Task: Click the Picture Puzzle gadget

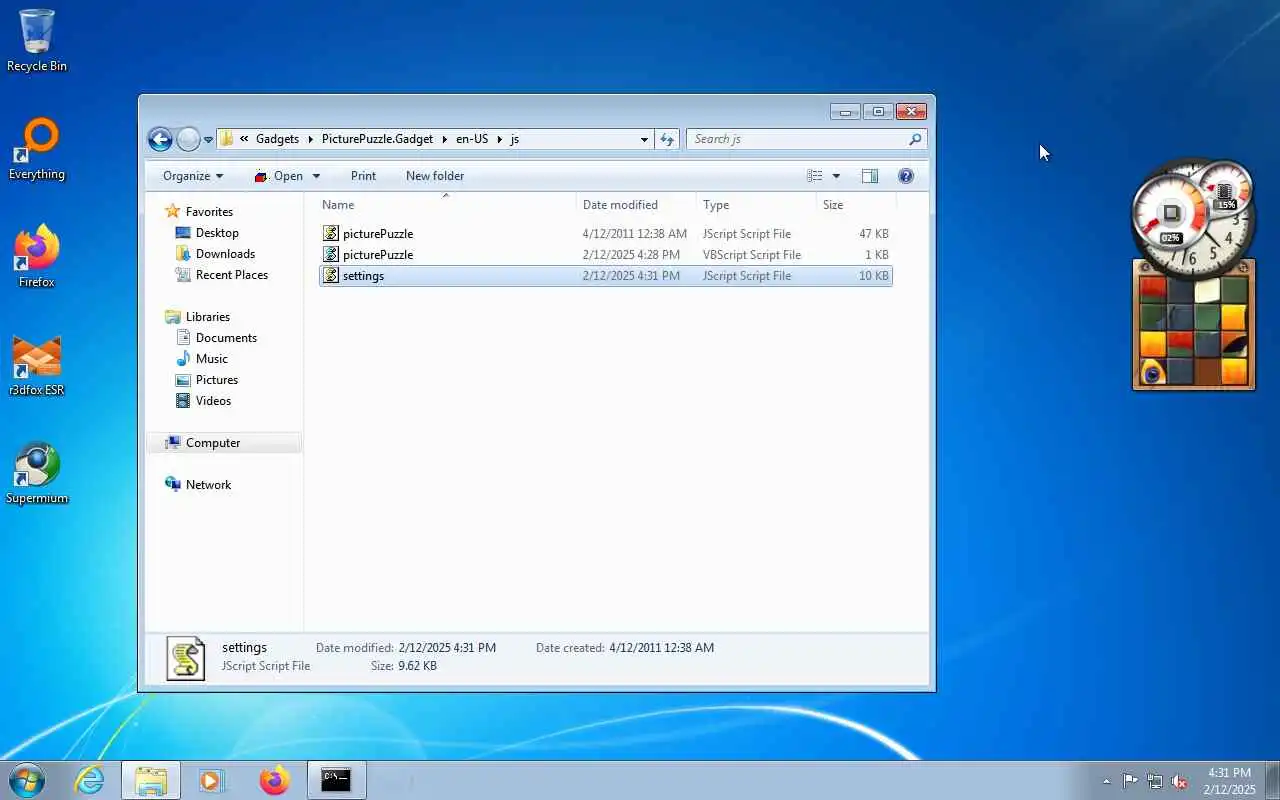Action: [1194, 325]
